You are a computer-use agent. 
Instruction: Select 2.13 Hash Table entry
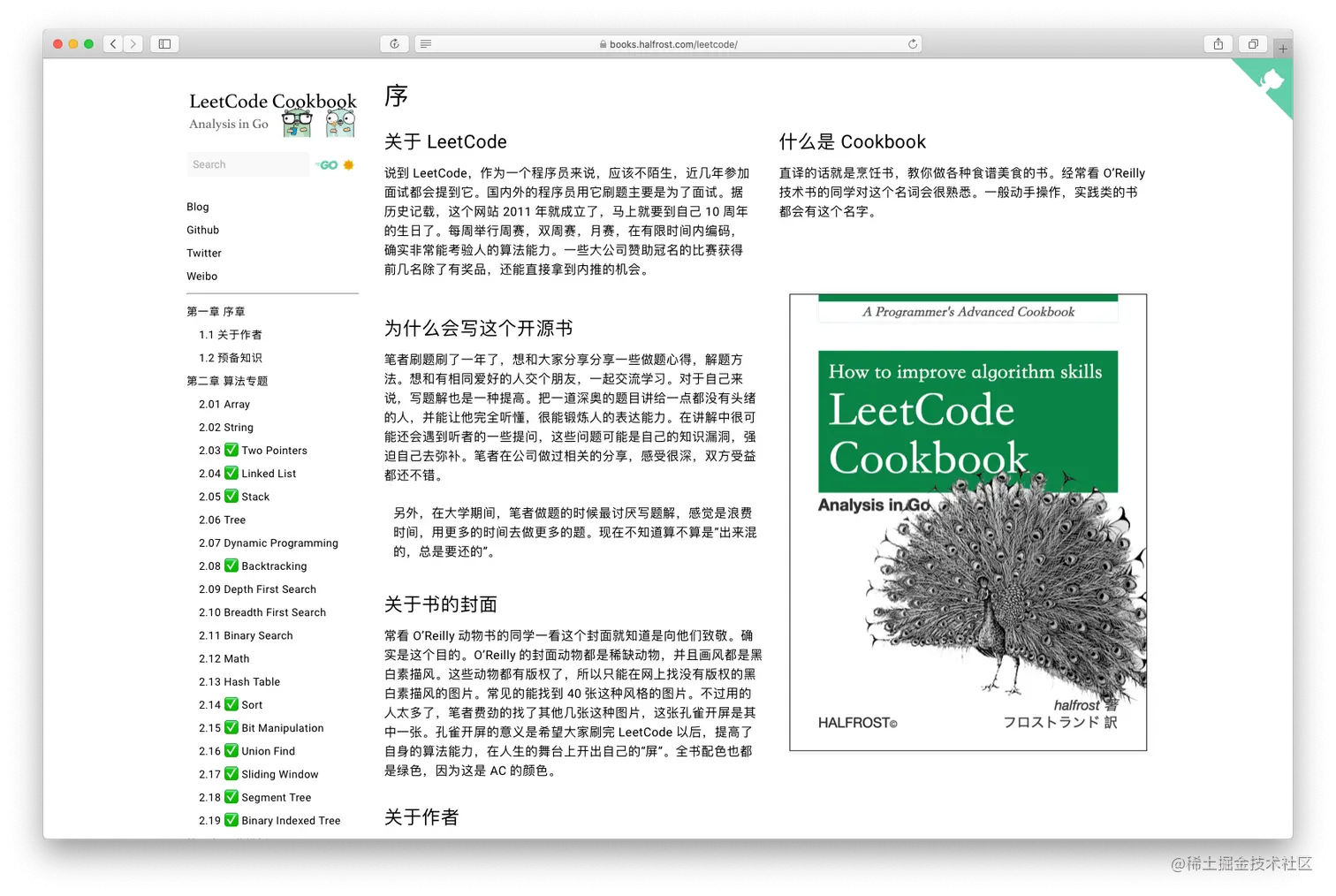(239, 681)
